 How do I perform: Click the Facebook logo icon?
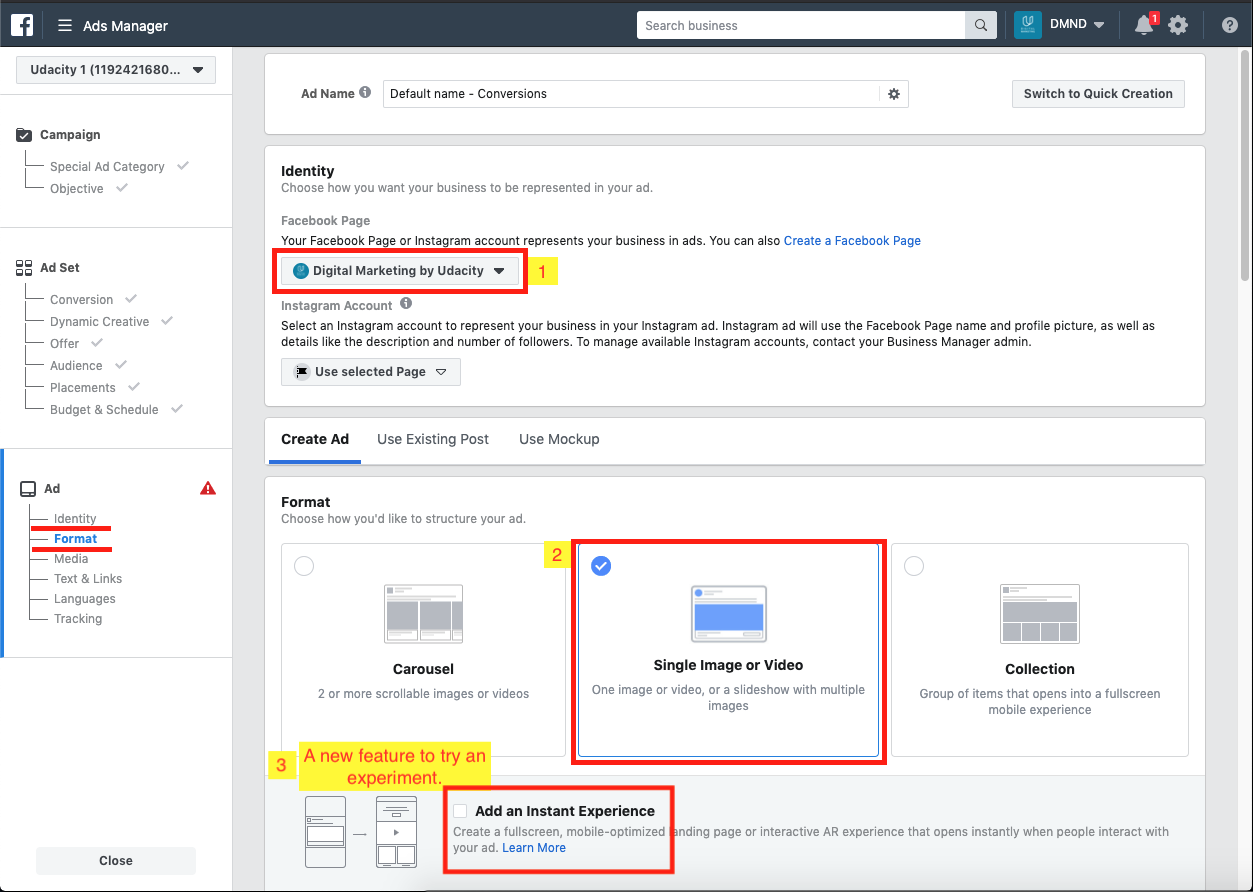coord(23,25)
